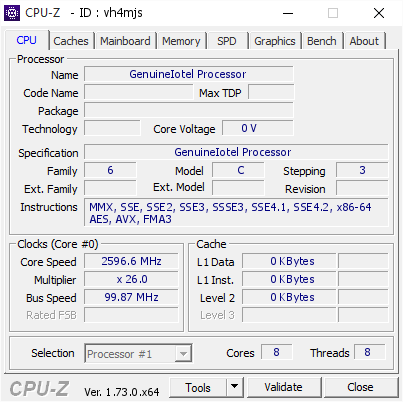The image size is (403, 402).
Task: Click the empty Code Name field
Action: point(139,92)
